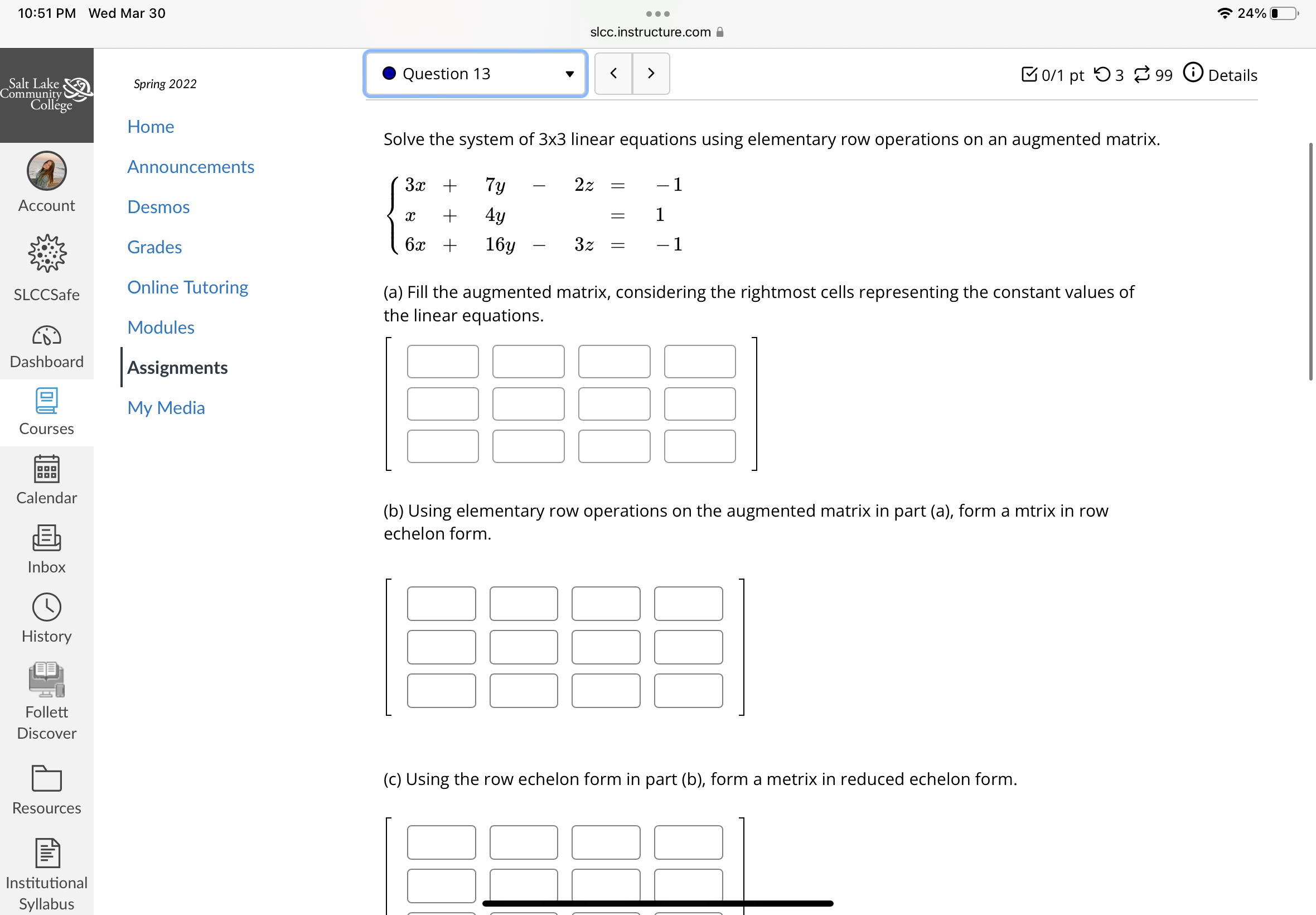
Task: Open the Dashboard icon in sidebar
Action: click(x=46, y=336)
